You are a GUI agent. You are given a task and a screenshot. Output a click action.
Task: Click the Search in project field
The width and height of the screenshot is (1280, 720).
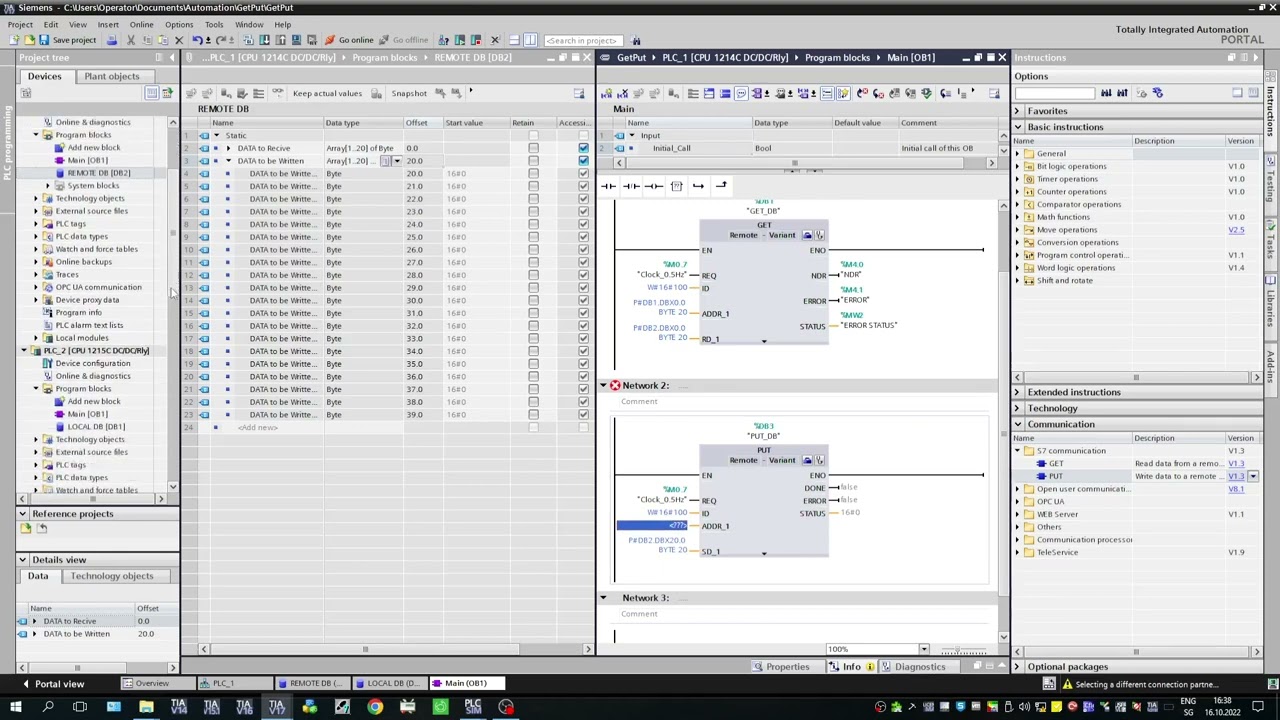(583, 40)
